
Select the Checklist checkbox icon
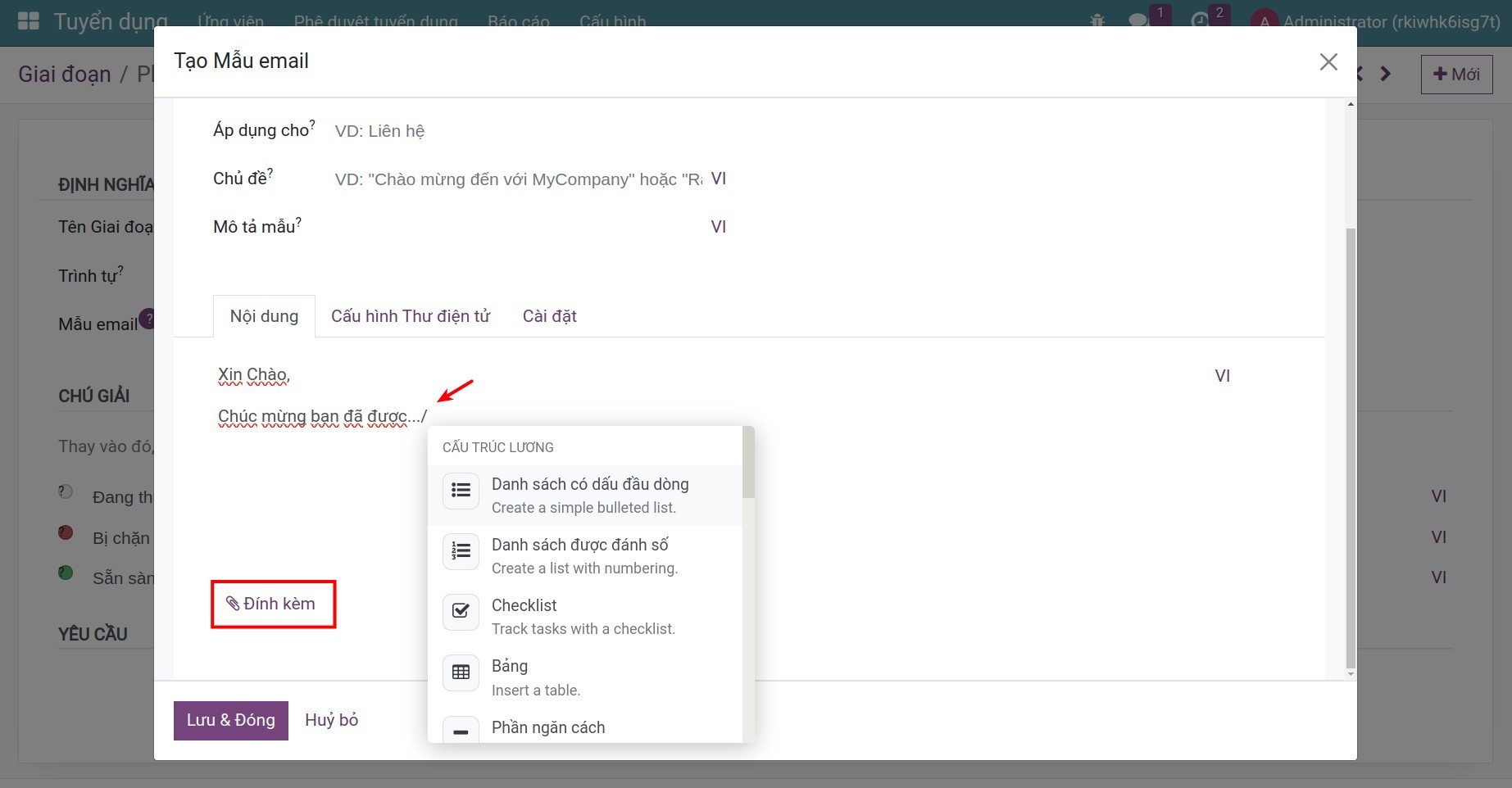coord(461,612)
